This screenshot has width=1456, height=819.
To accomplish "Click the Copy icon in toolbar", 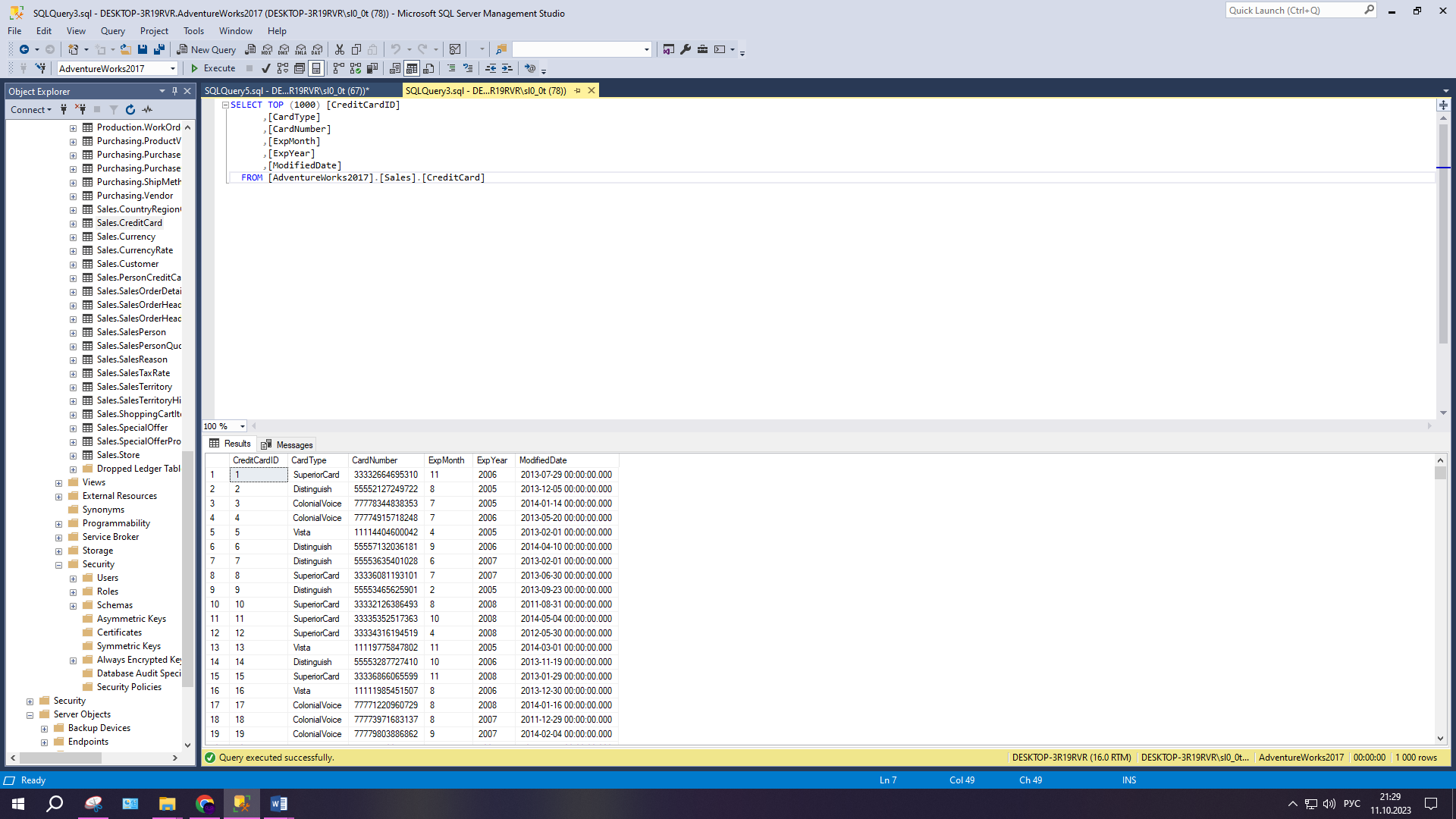I will pyautogui.click(x=356, y=49).
